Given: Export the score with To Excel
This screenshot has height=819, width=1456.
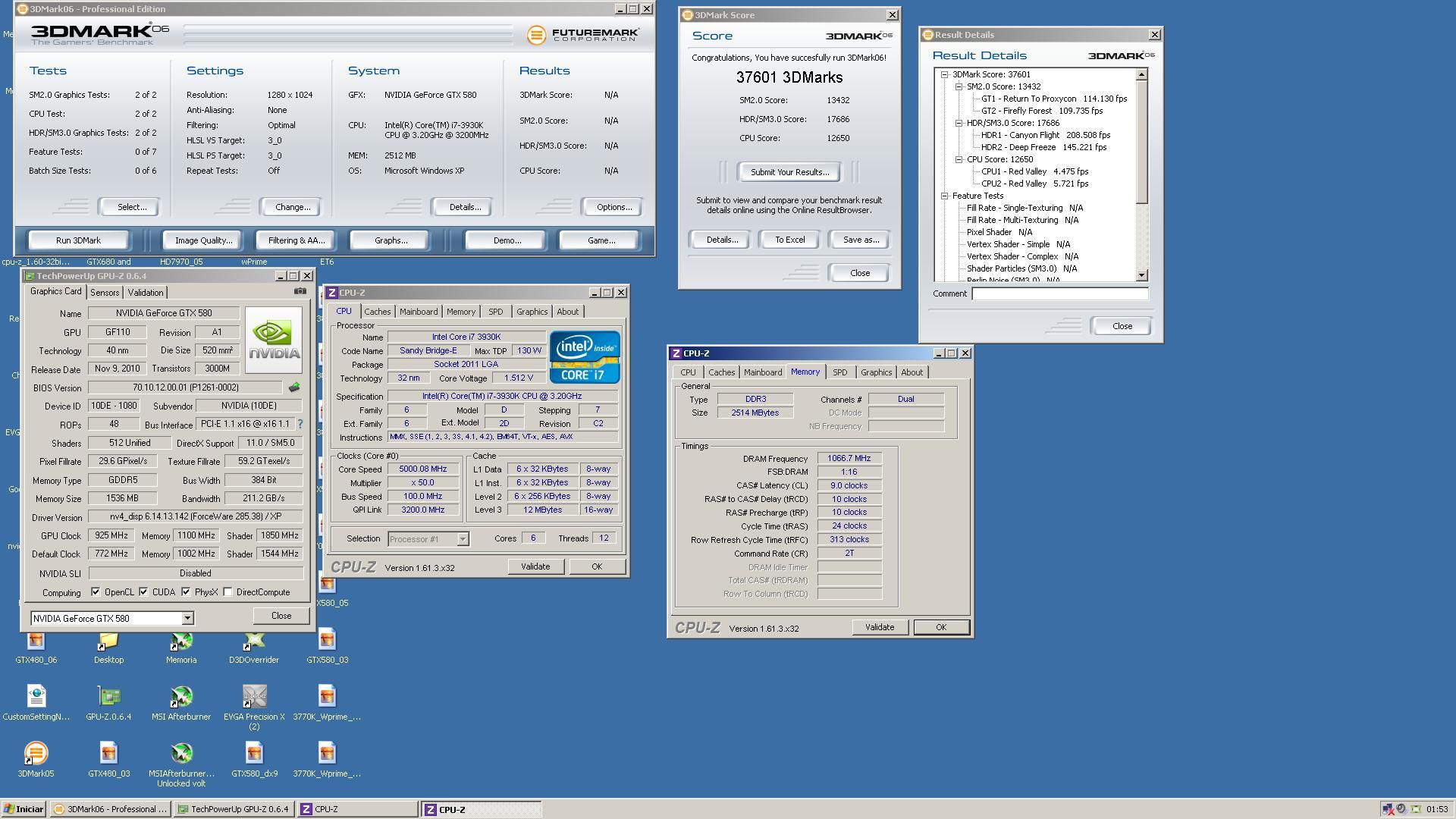Looking at the screenshot, I should [789, 240].
